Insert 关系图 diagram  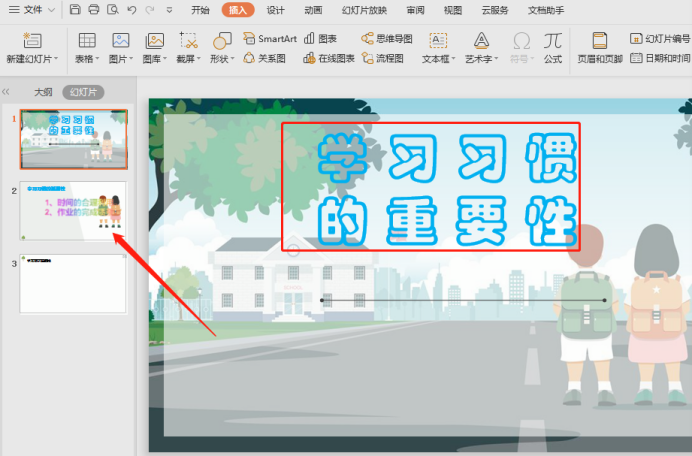[264, 58]
